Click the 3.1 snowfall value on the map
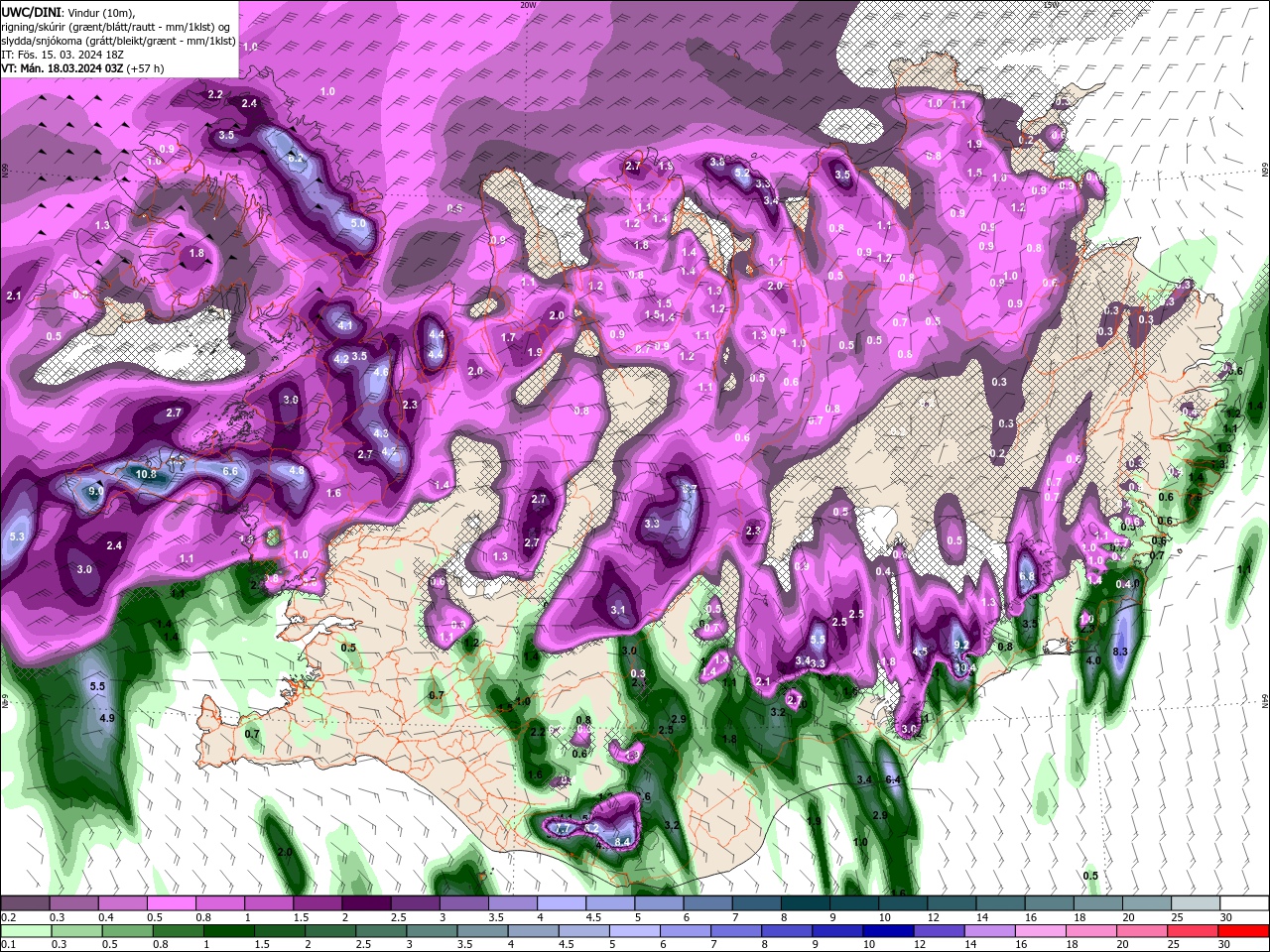 coord(618,609)
